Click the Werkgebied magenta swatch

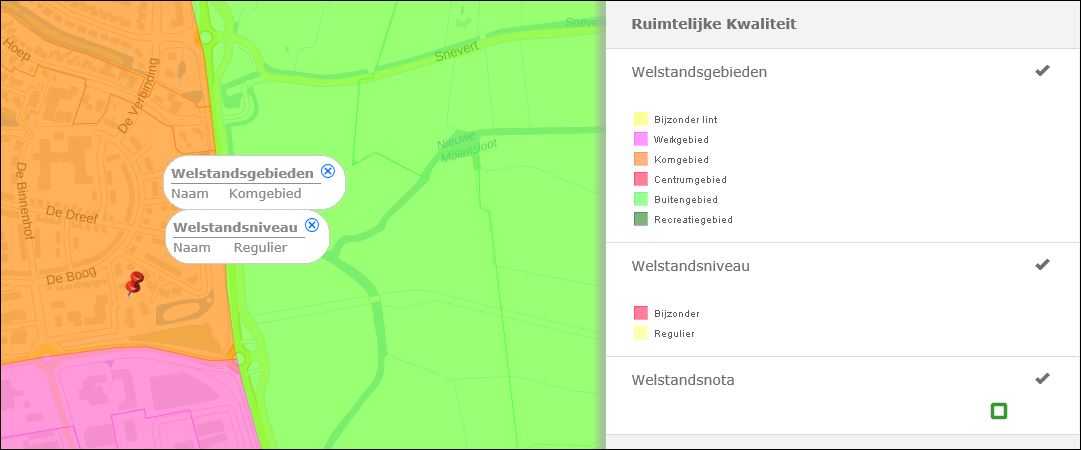(x=640, y=139)
